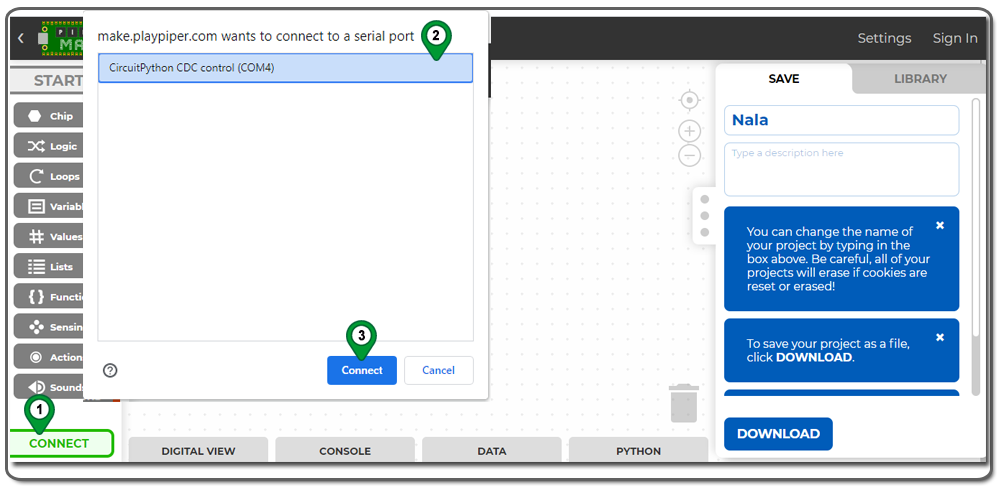The image size is (1000, 492).
Task: Zoom in on the workspace
Action: pos(689,131)
